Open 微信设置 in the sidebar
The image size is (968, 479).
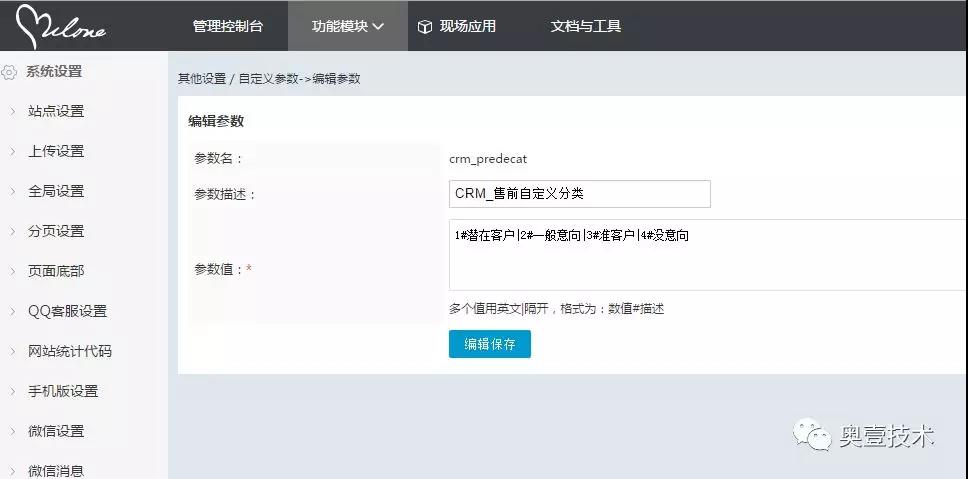[56, 431]
